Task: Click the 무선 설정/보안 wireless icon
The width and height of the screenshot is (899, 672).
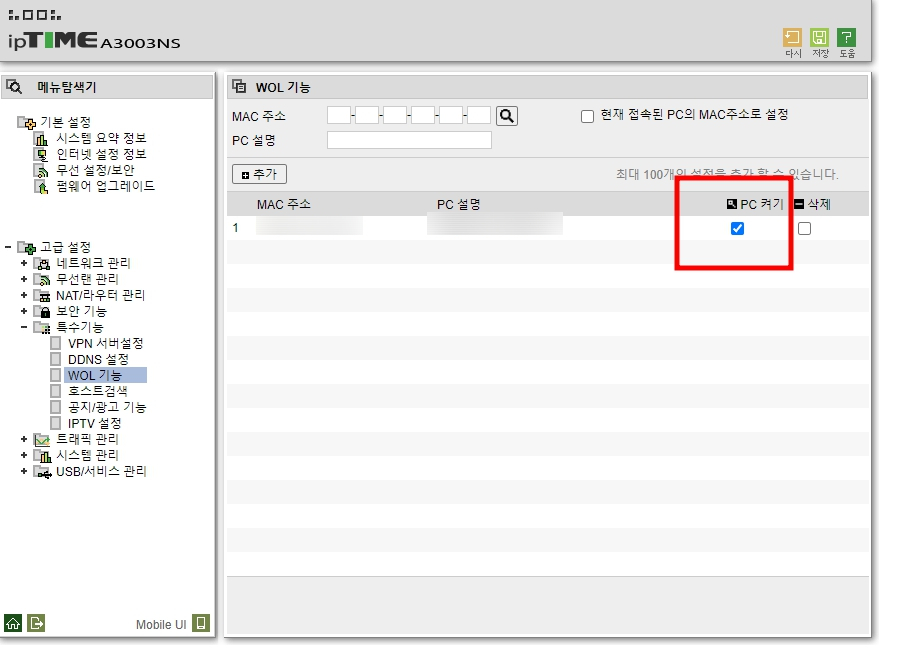Action: click(x=41, y=171)
